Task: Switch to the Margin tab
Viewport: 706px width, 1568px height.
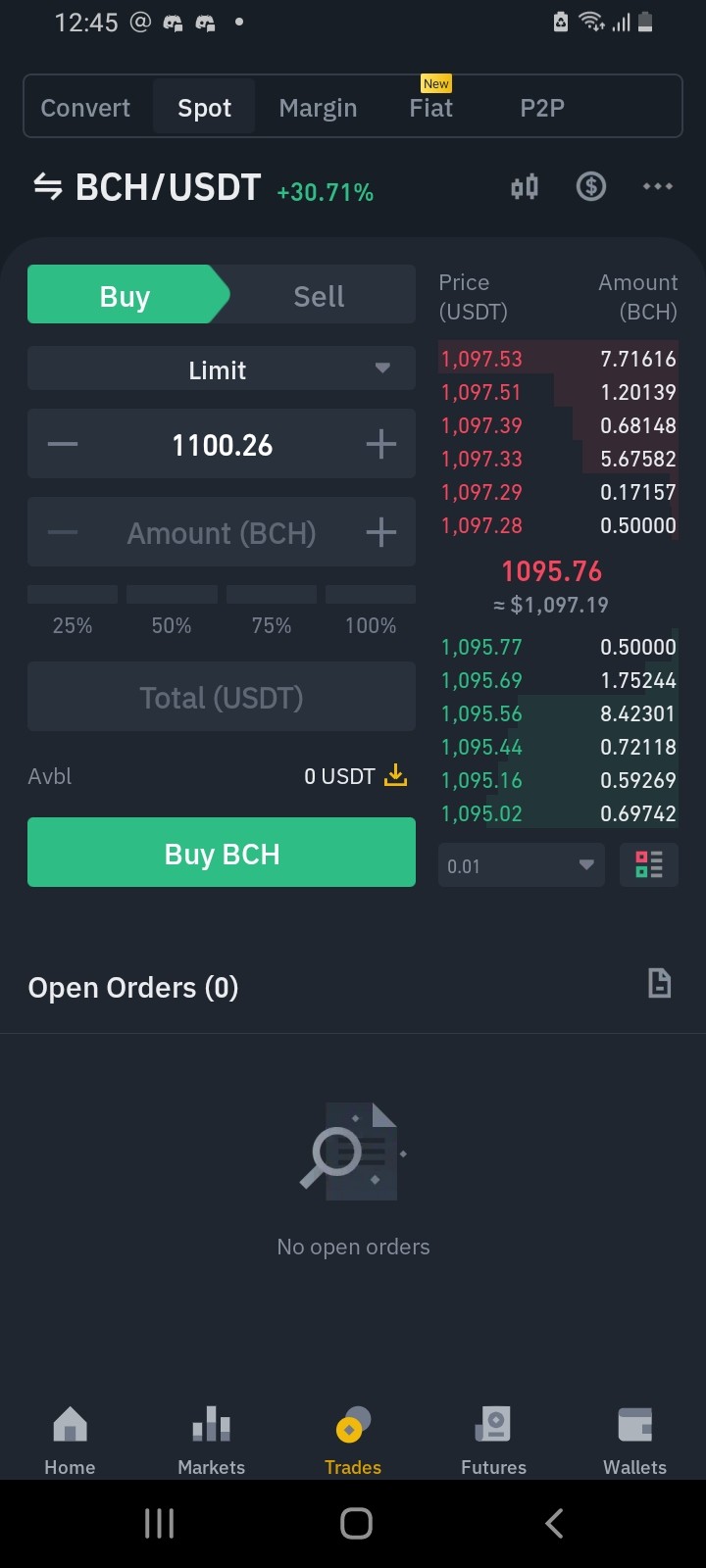Action: [x=318, y=108]
